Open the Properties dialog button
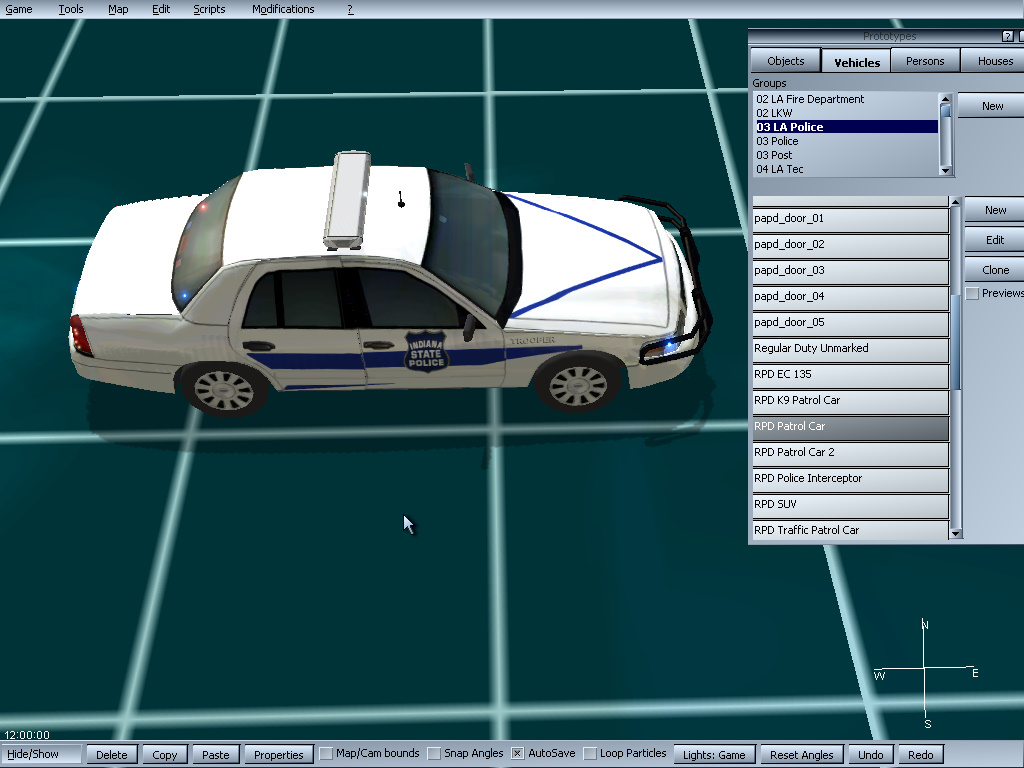The height and width of the screenshot is (768, 1024). tap(279, 754)
